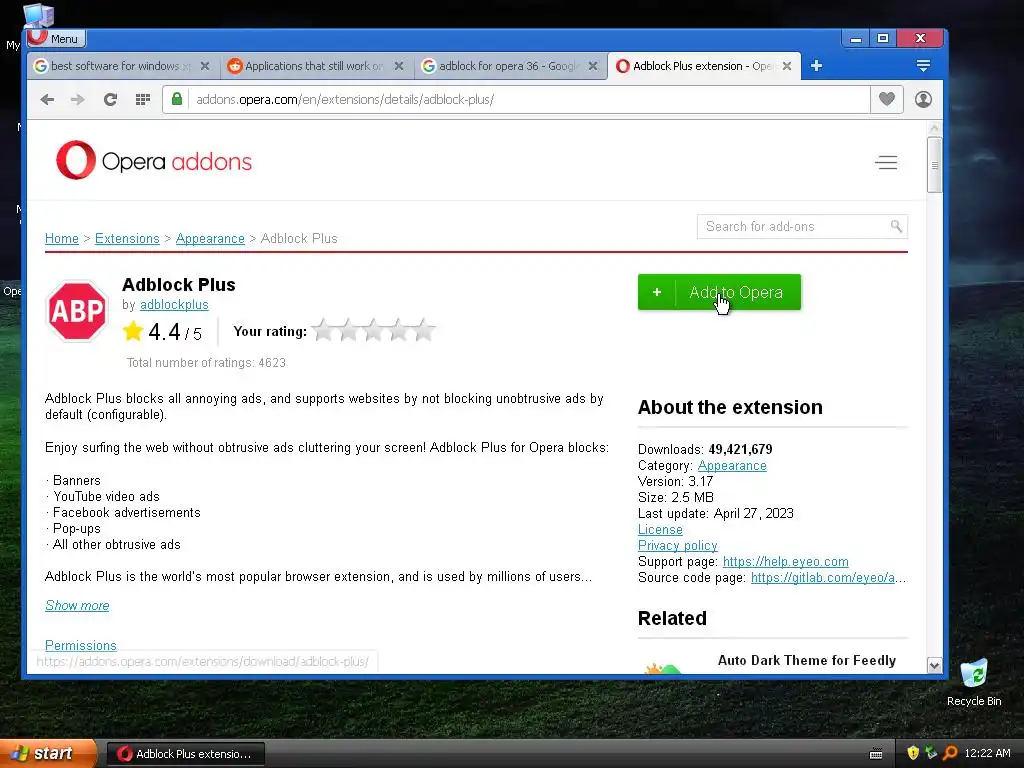Click the scrollbar down arrow
Screen dimensions: 1024x768
[935, 665]
